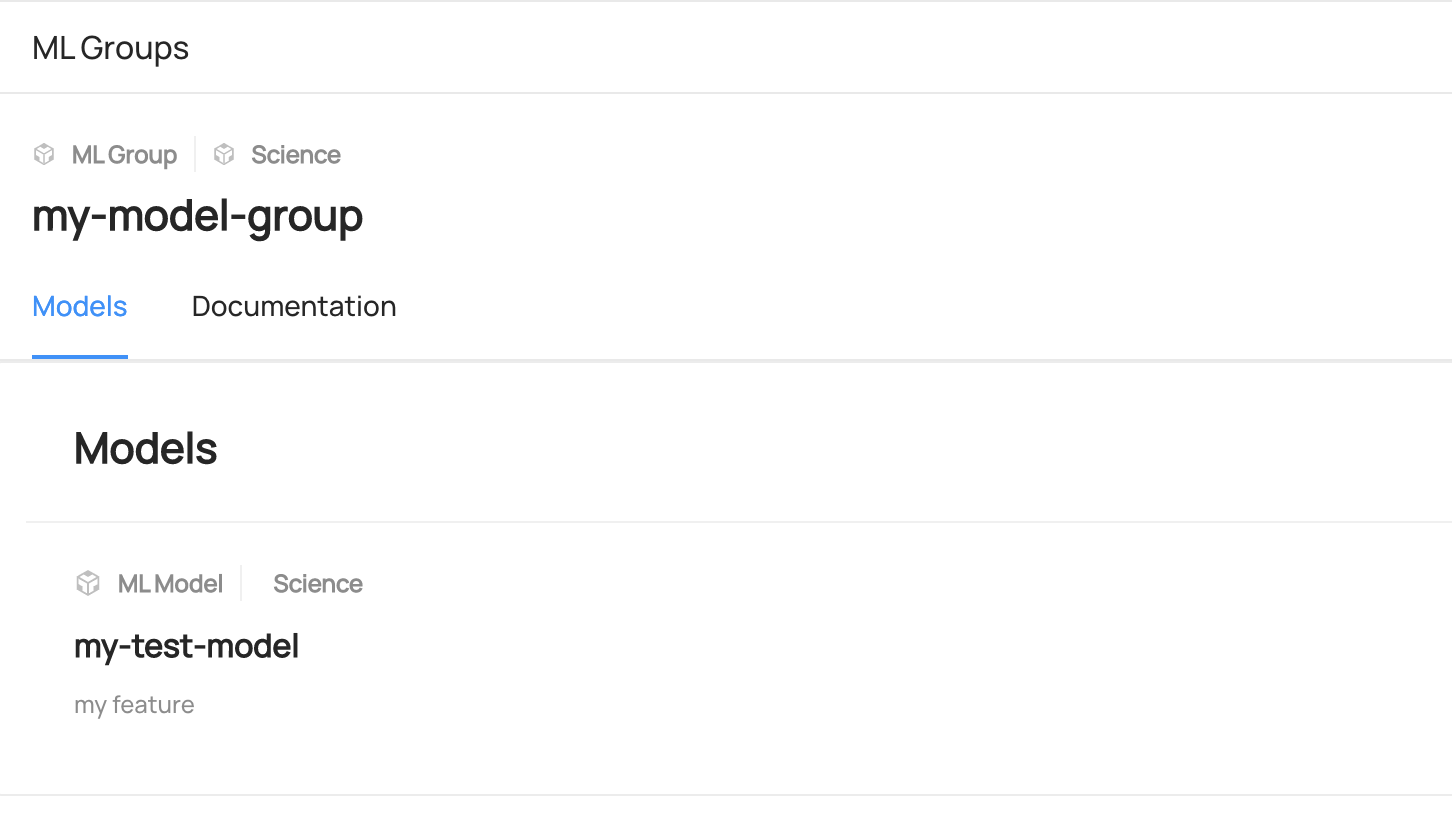Click the cube icon beside header Science

224,154
